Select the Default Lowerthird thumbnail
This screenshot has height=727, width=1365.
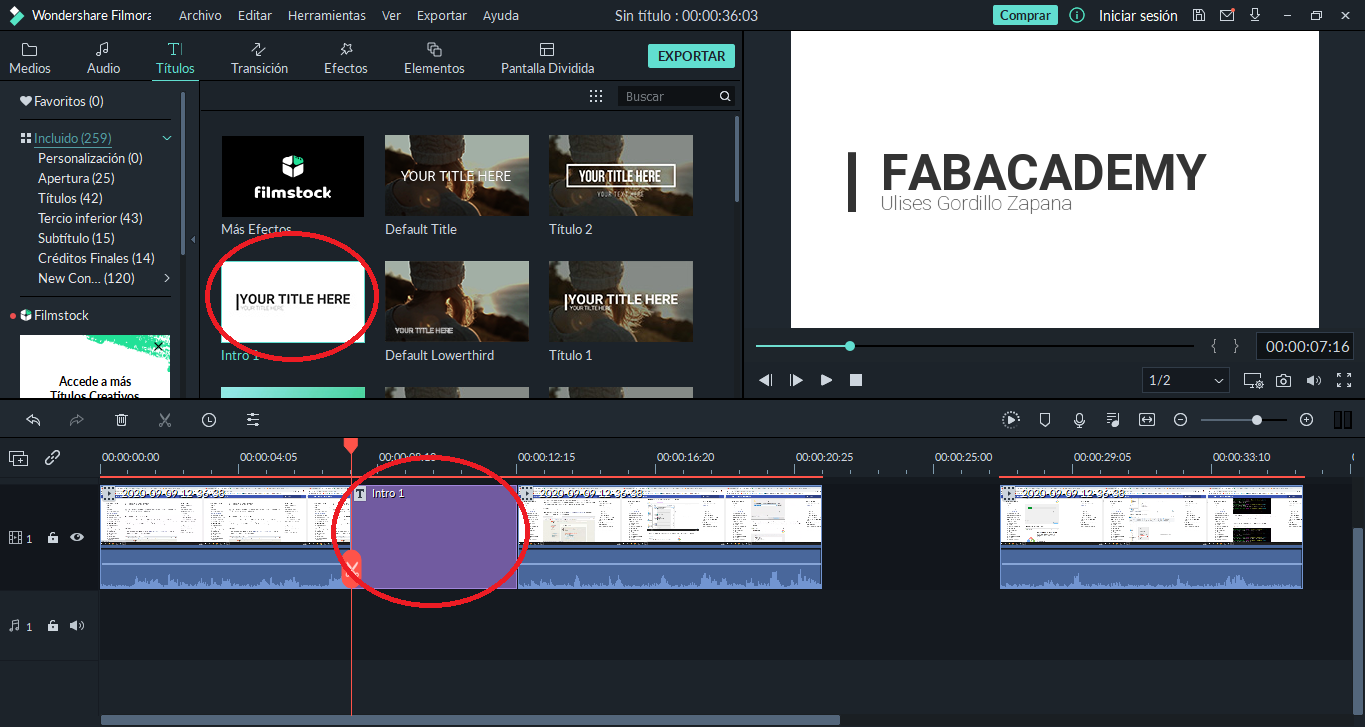[x=457, y=302]
